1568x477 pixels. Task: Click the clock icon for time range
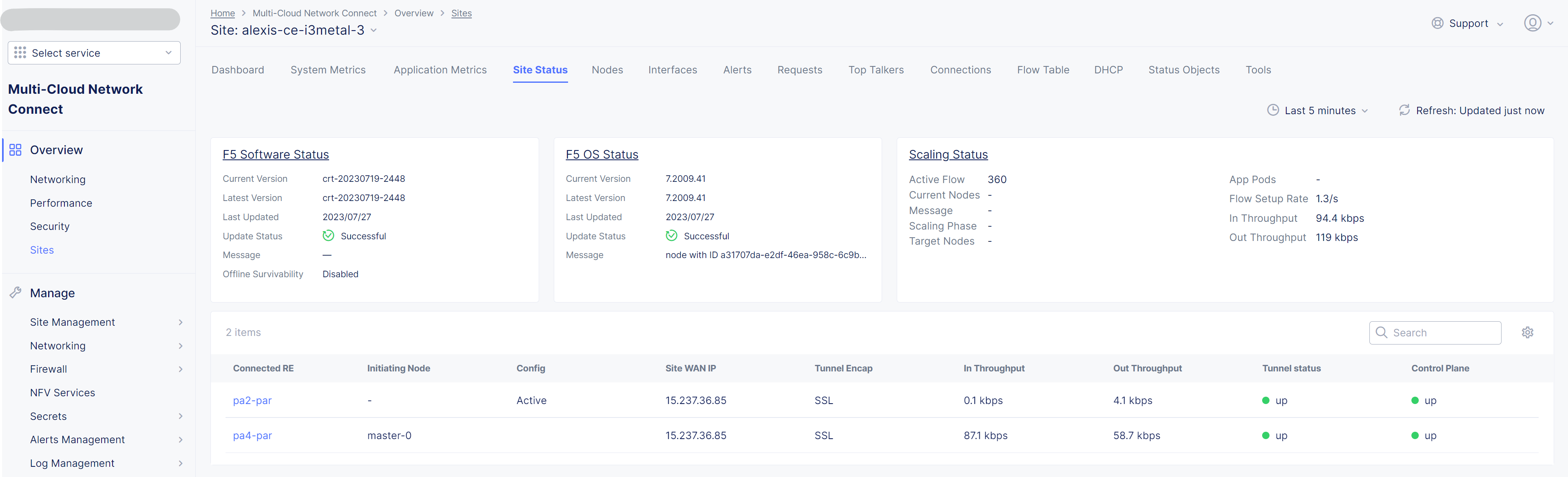tap(1273, 110)
